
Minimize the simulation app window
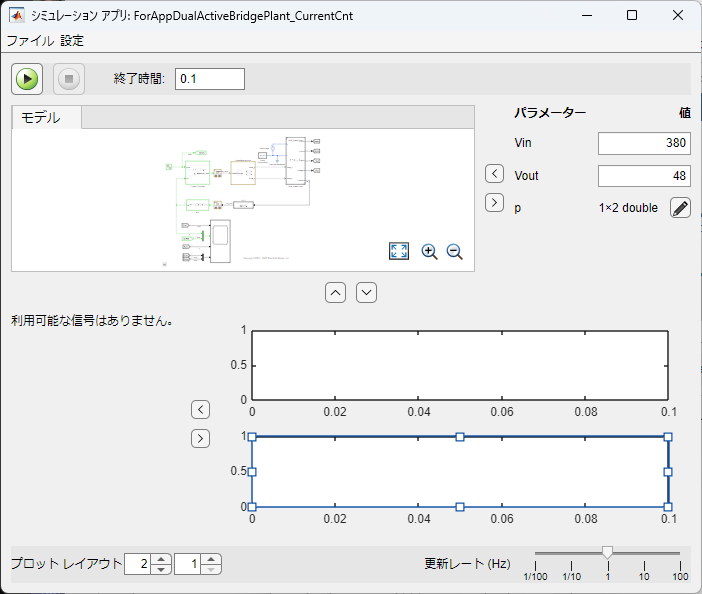click(587, 15)
